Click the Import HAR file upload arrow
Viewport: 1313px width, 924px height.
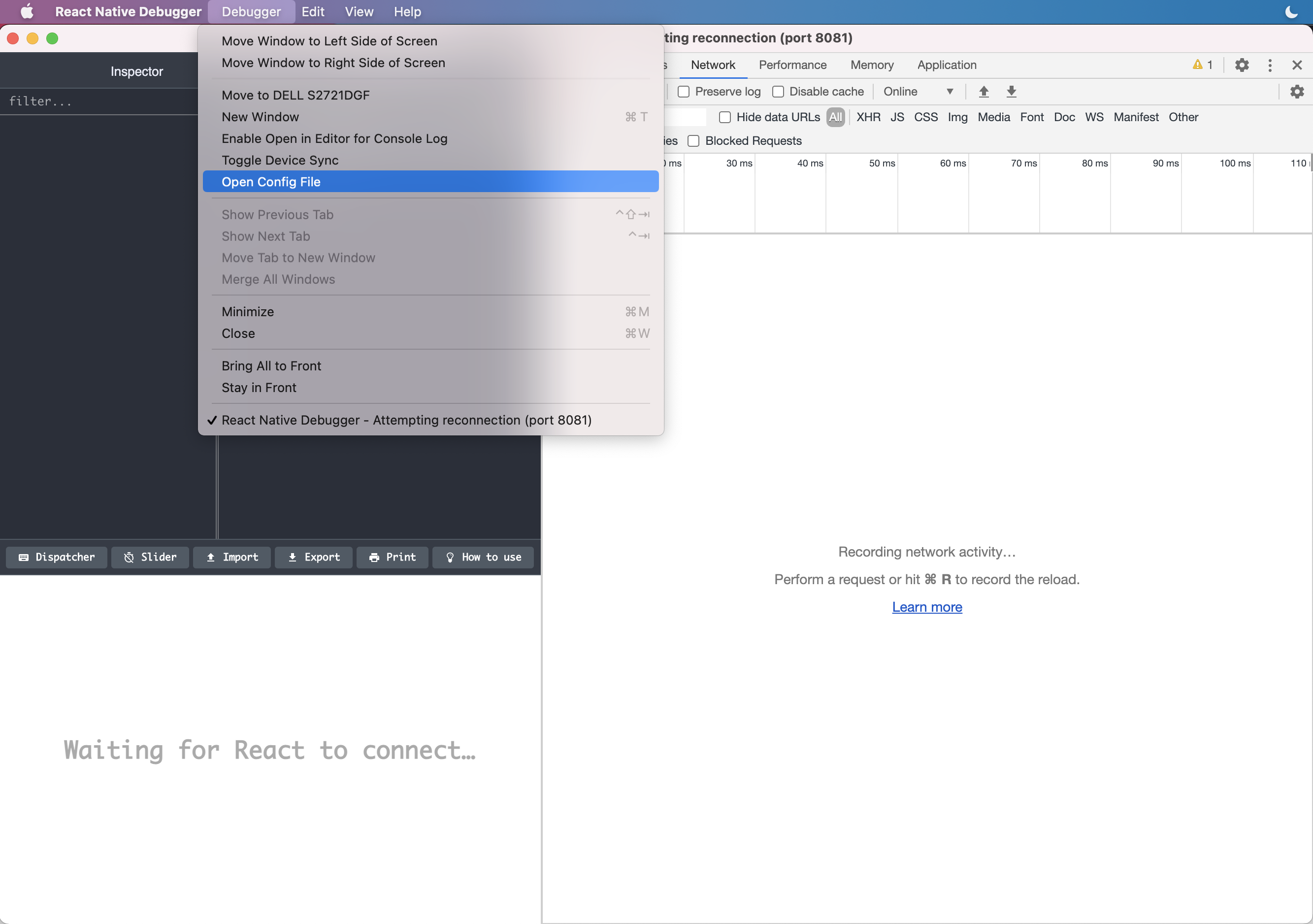(984, 92)
